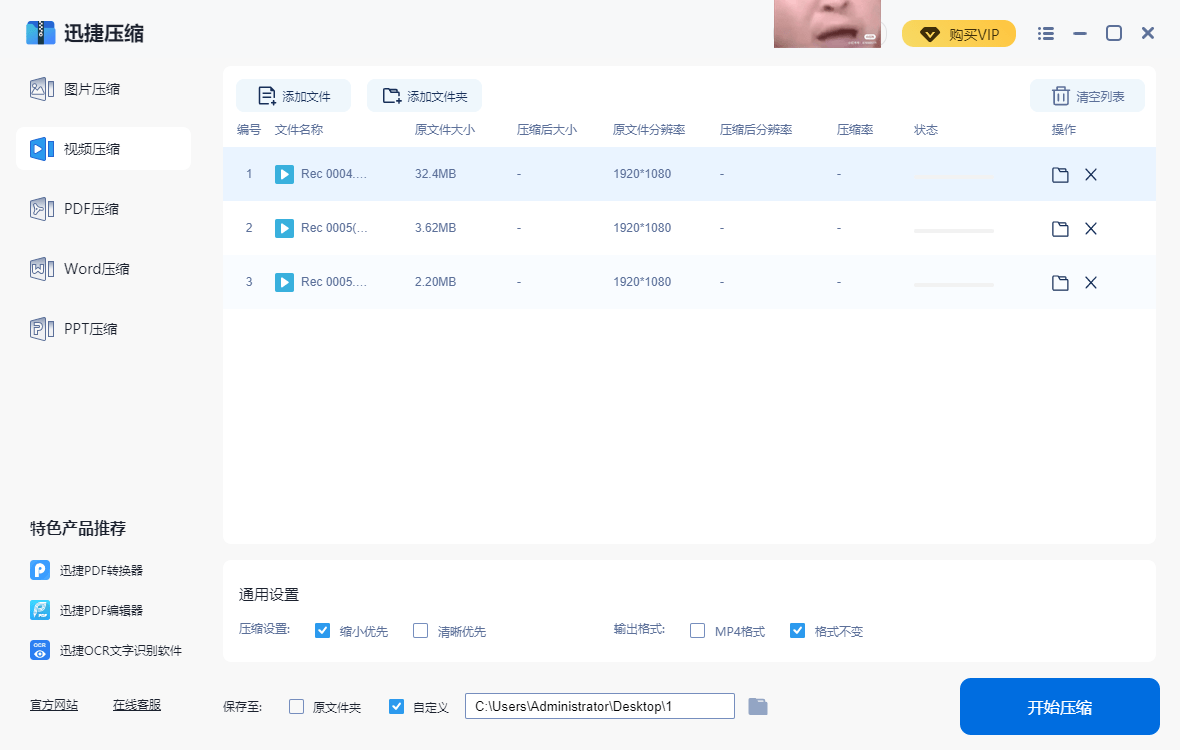Browse save location with folder icon

pos(758,706)
